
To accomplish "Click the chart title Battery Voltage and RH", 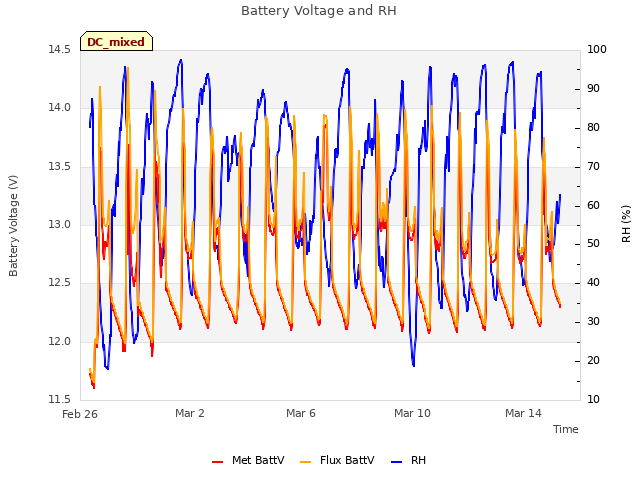I will 319,11.
